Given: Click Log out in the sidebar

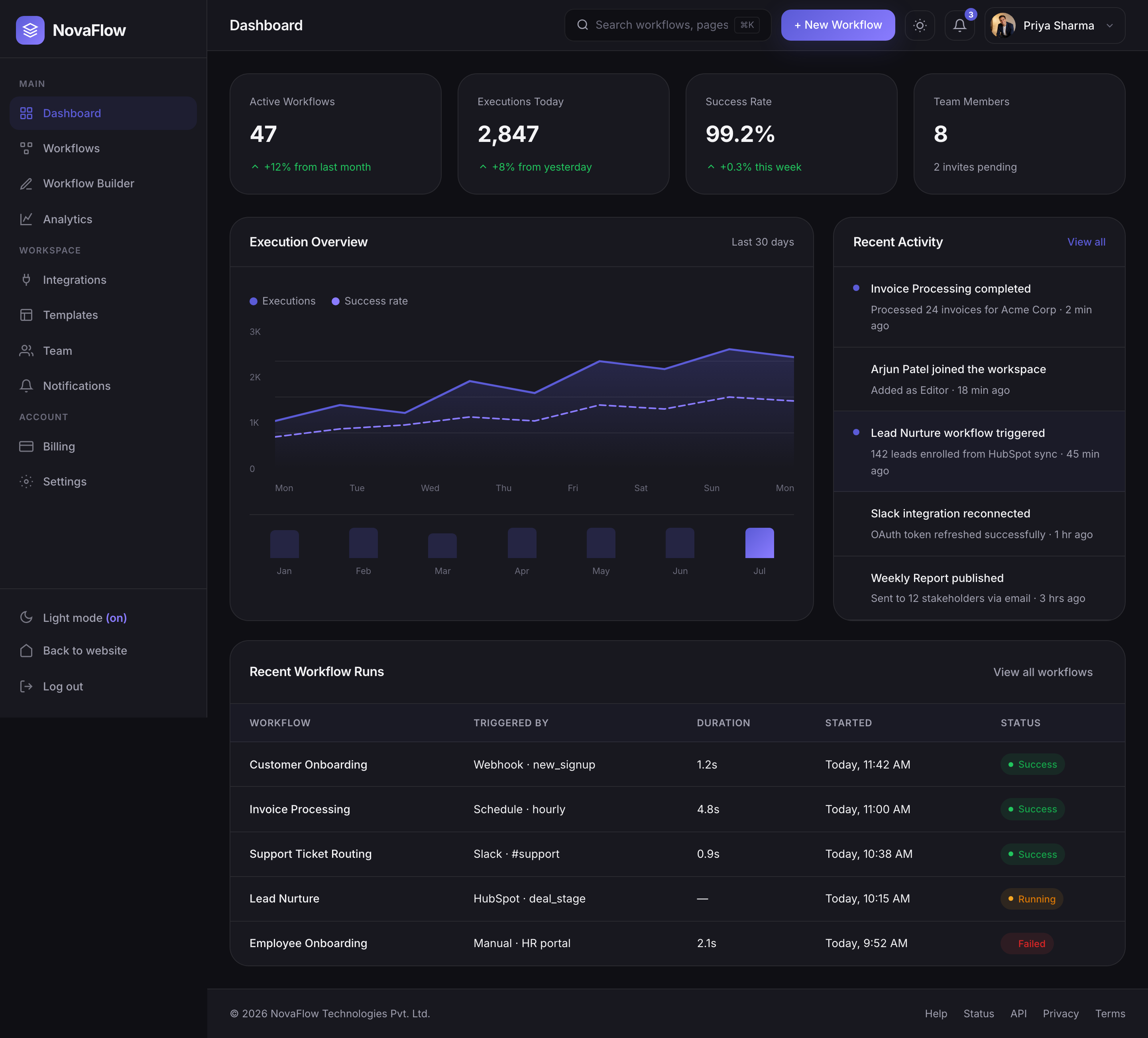Looking at the screenshot, I should pyautogui.click(x=103, y=687).
